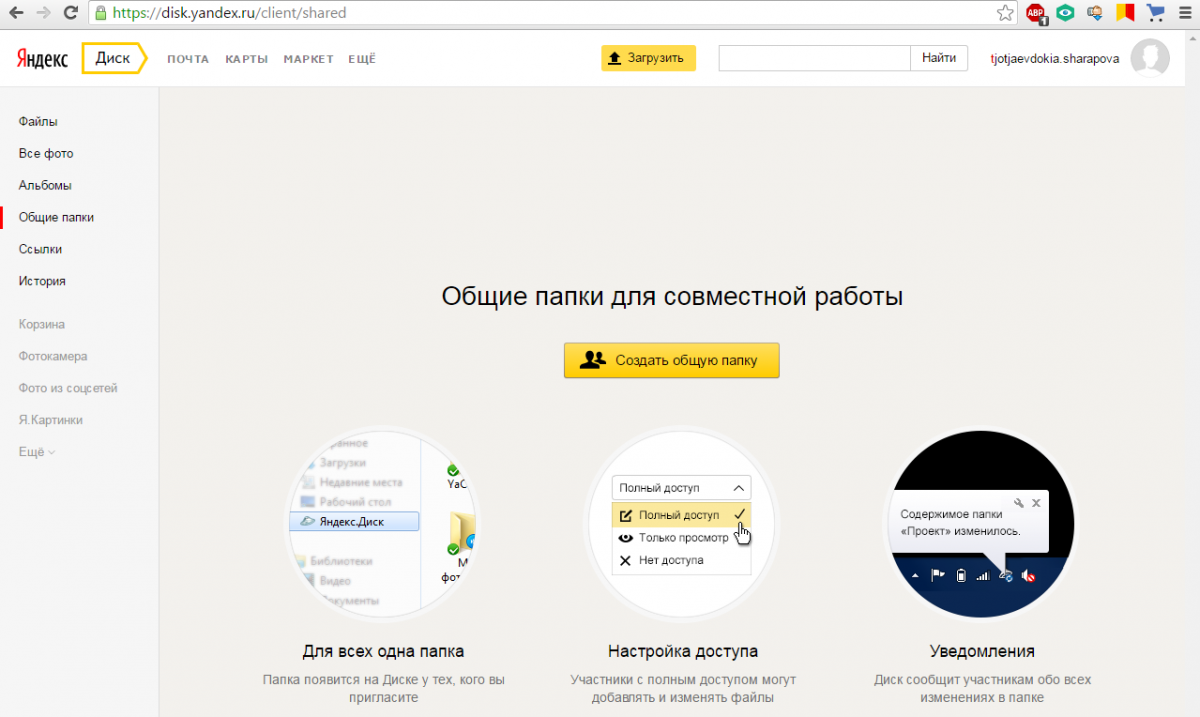The image size is (1200, 717).
Task: Click the user avatar picture
Action: coord(1149,58)
